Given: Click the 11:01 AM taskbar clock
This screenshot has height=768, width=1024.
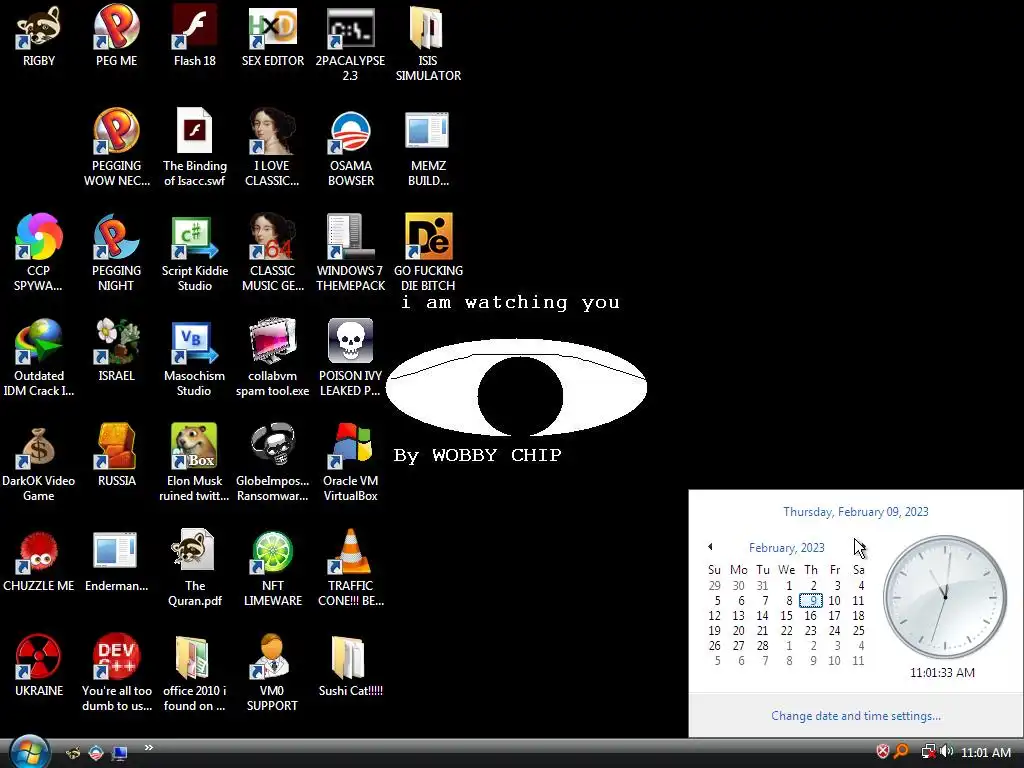Looking at the screenshot, I should coord(986,752).
